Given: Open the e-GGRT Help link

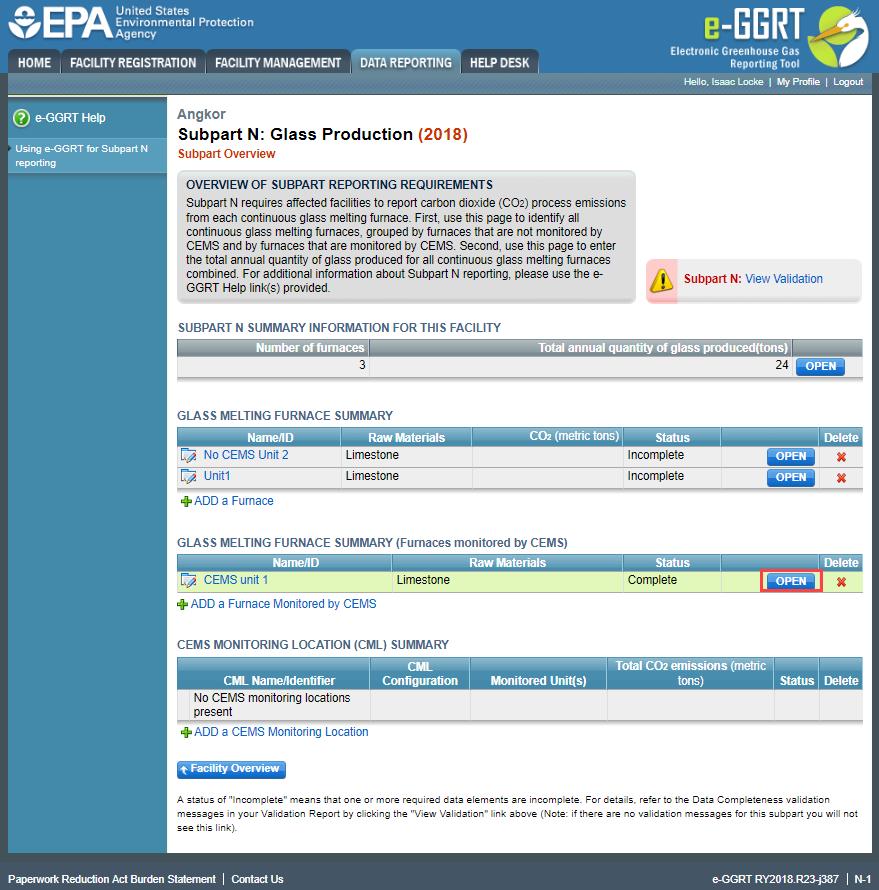Looking at the screenshot, I should tap(70, 118).
